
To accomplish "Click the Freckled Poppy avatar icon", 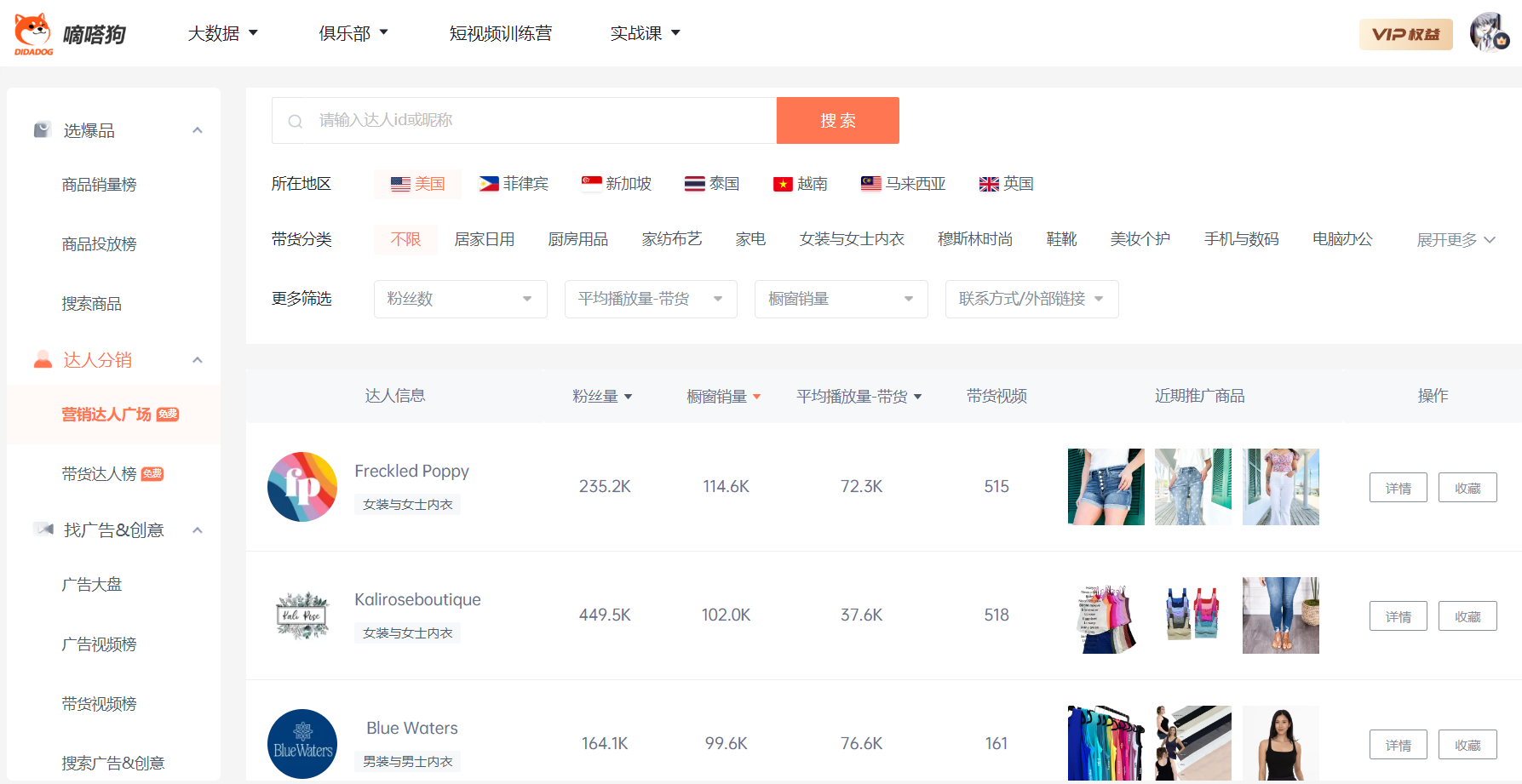I will pos(302,487).
